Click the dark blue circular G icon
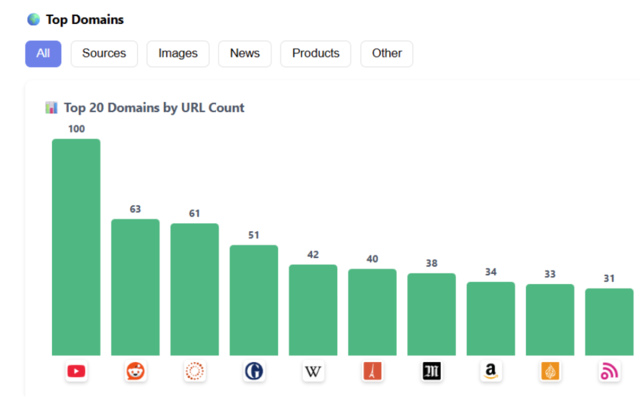Image resolution: width=640 pixels, height=400 pixels. click(254, 372)
